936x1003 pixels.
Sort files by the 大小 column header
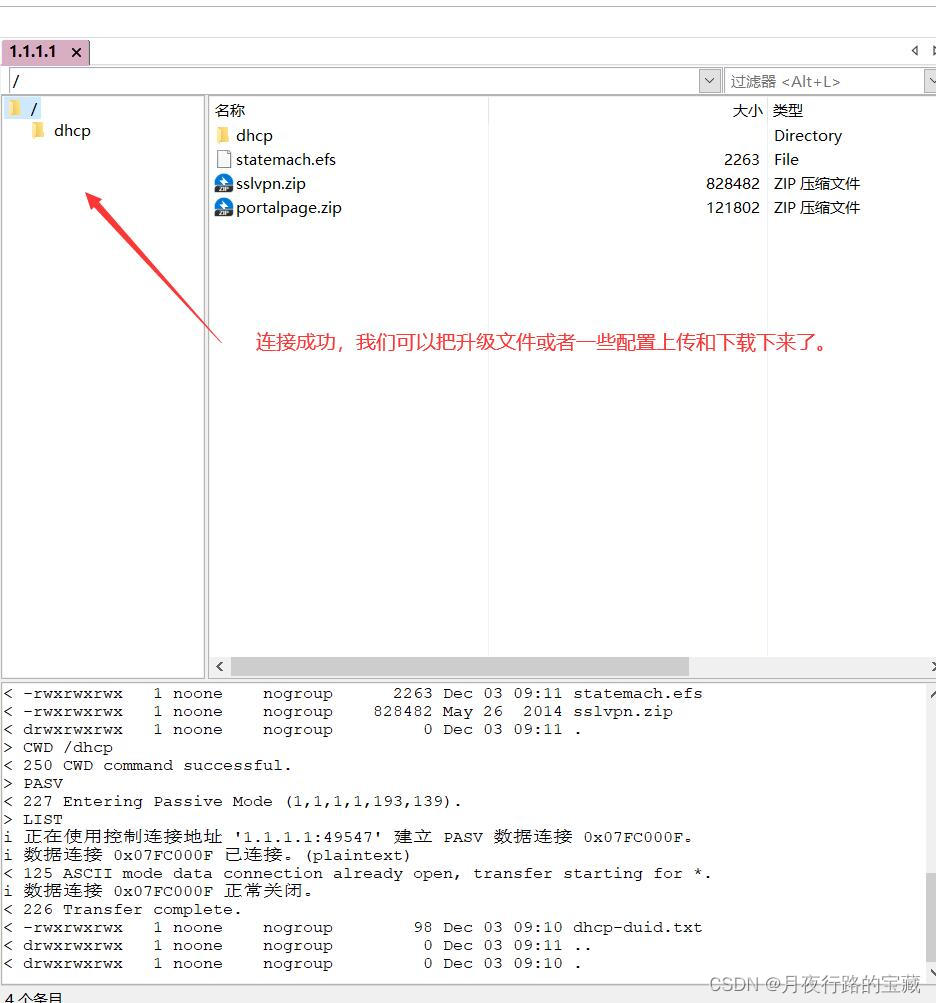point(746,110)
